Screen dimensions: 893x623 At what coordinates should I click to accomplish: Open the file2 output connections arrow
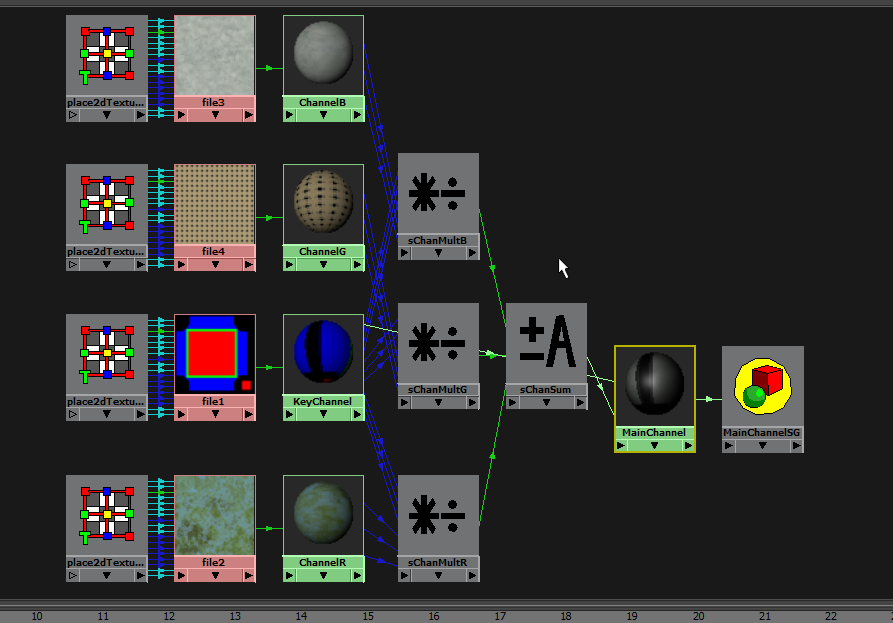249,575
